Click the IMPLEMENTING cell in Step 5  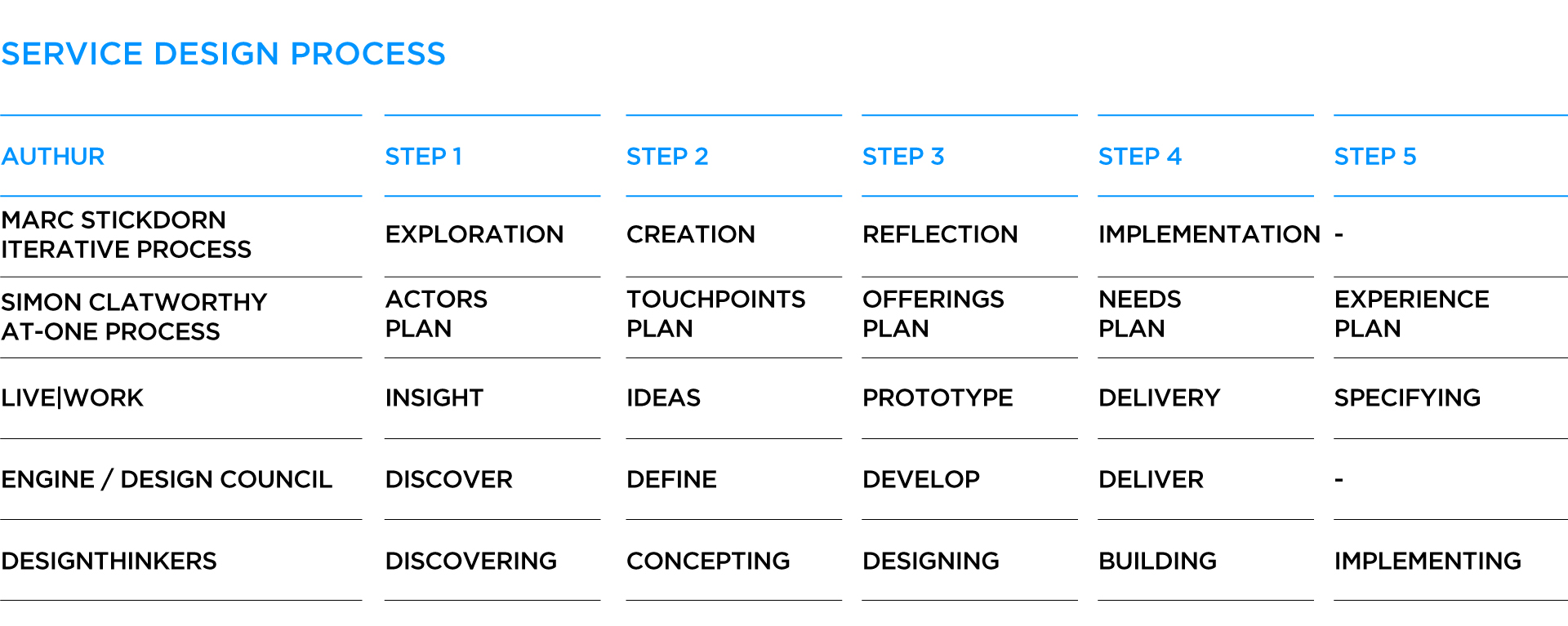[x=1427, y=561]
